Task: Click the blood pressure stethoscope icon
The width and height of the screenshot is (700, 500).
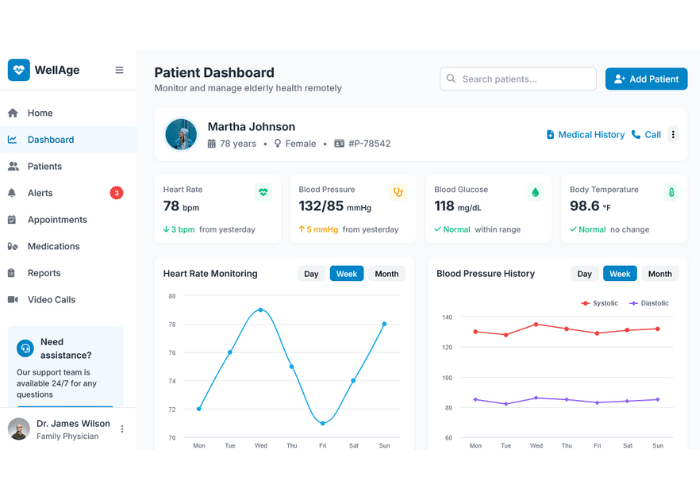Action: [x=399, y=192]
